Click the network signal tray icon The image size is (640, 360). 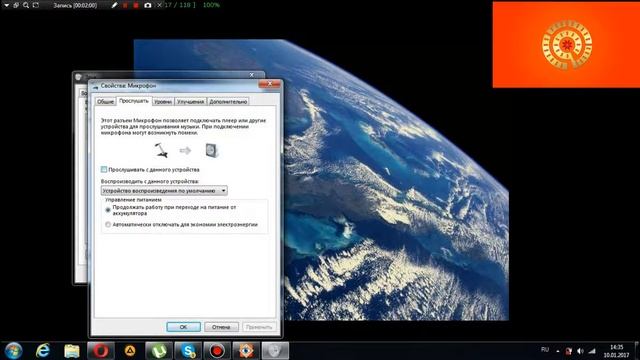(592, 351)
